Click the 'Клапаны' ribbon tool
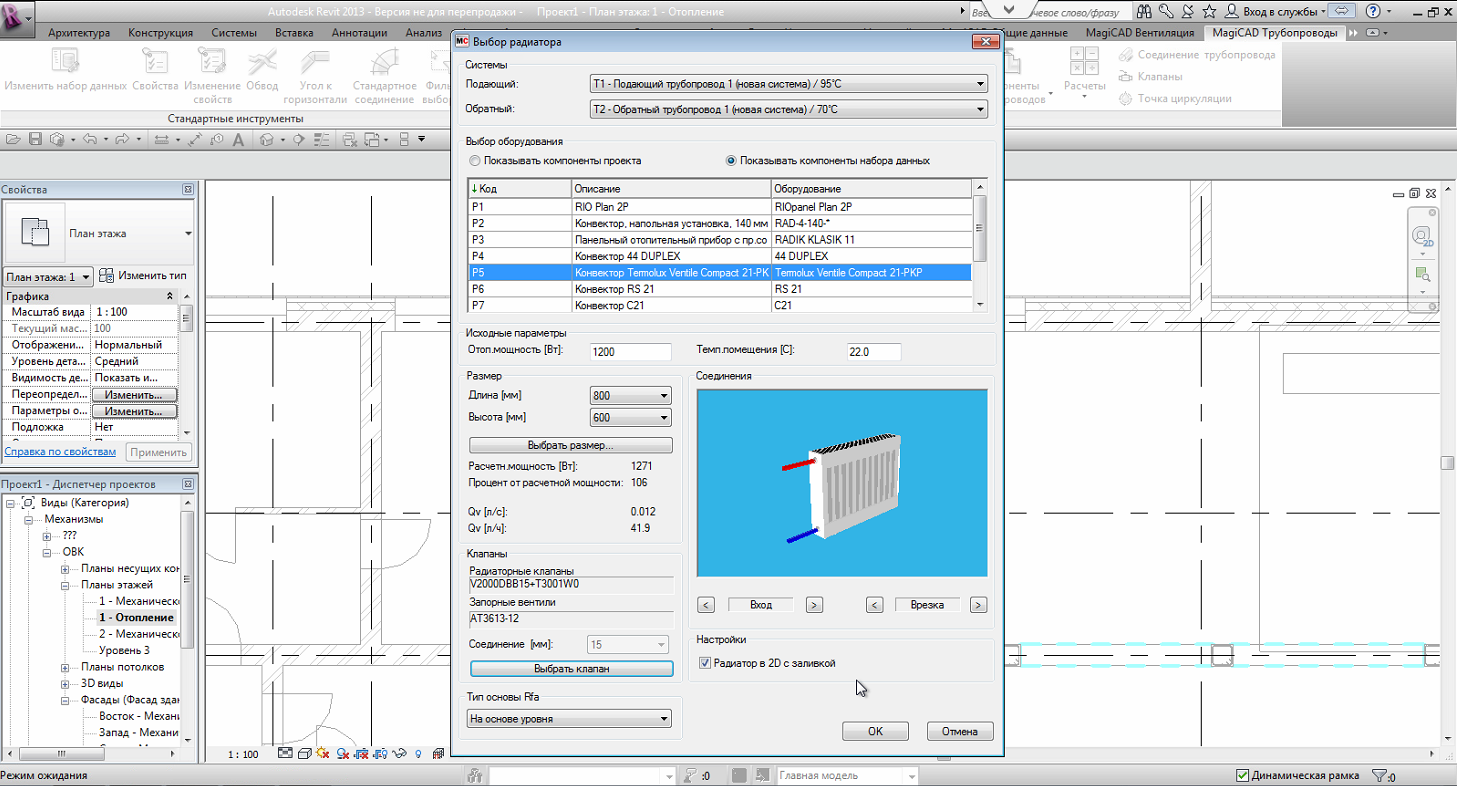This screenshot has height=786, width=1457. 1151,76
